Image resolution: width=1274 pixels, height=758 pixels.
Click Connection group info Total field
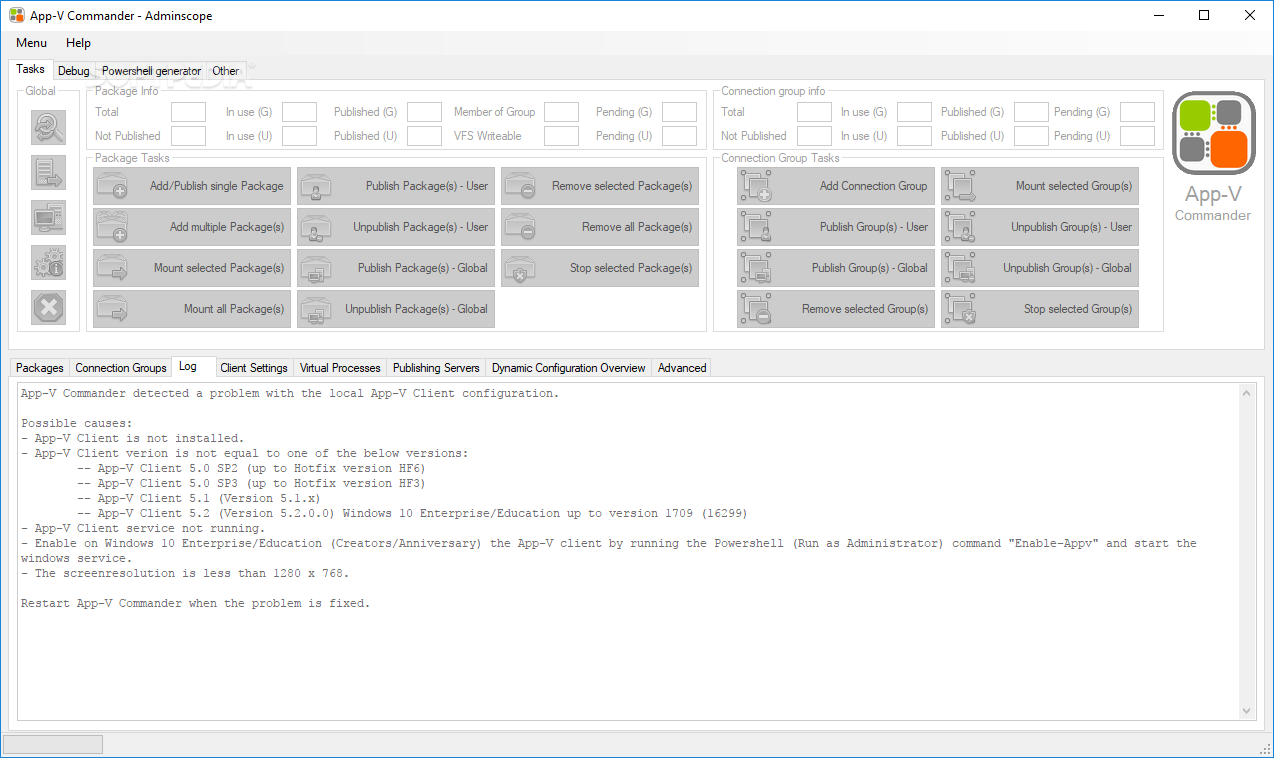(814, 112)
